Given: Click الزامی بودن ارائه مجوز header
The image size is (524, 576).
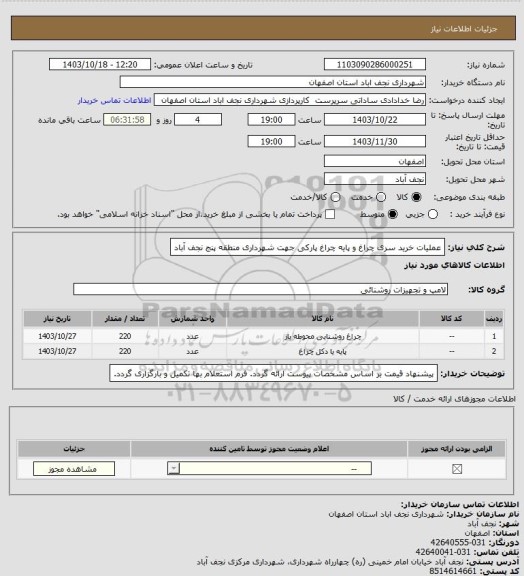Looking at the screenshot, I should [456, 449].
